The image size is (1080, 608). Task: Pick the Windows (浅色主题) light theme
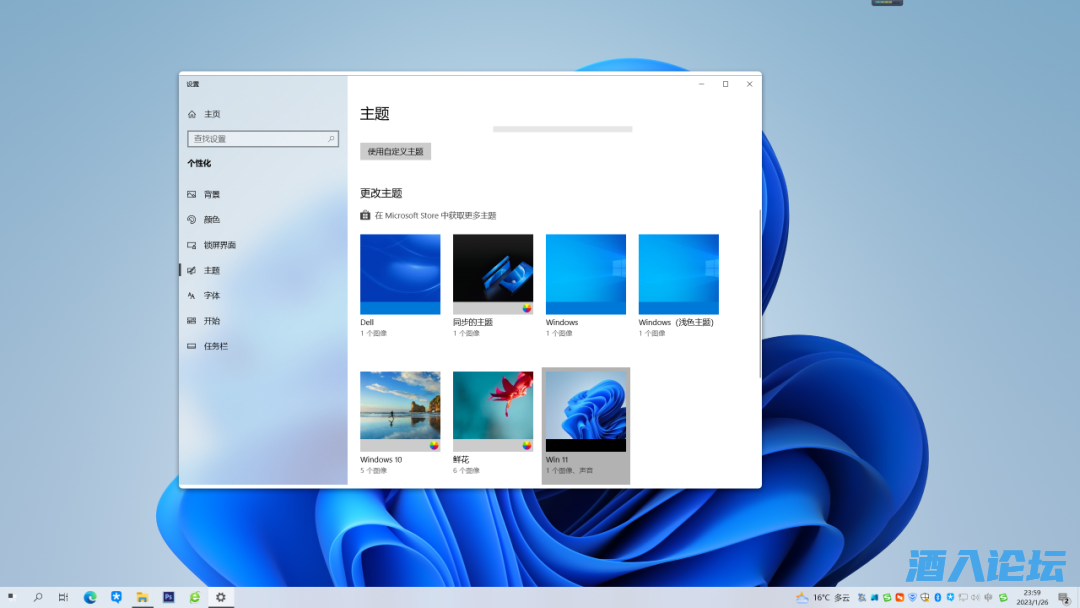coord(678,274)
